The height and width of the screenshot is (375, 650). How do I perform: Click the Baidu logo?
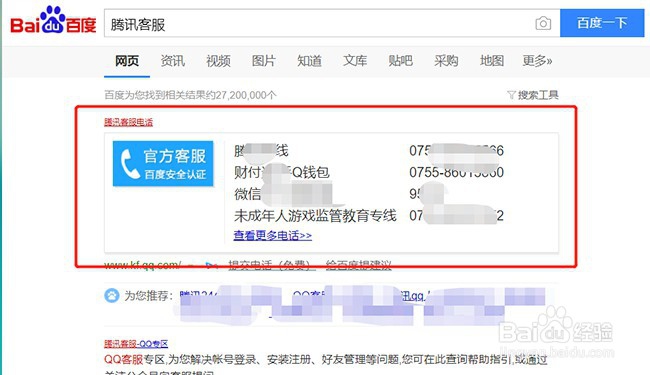point(53,21)
